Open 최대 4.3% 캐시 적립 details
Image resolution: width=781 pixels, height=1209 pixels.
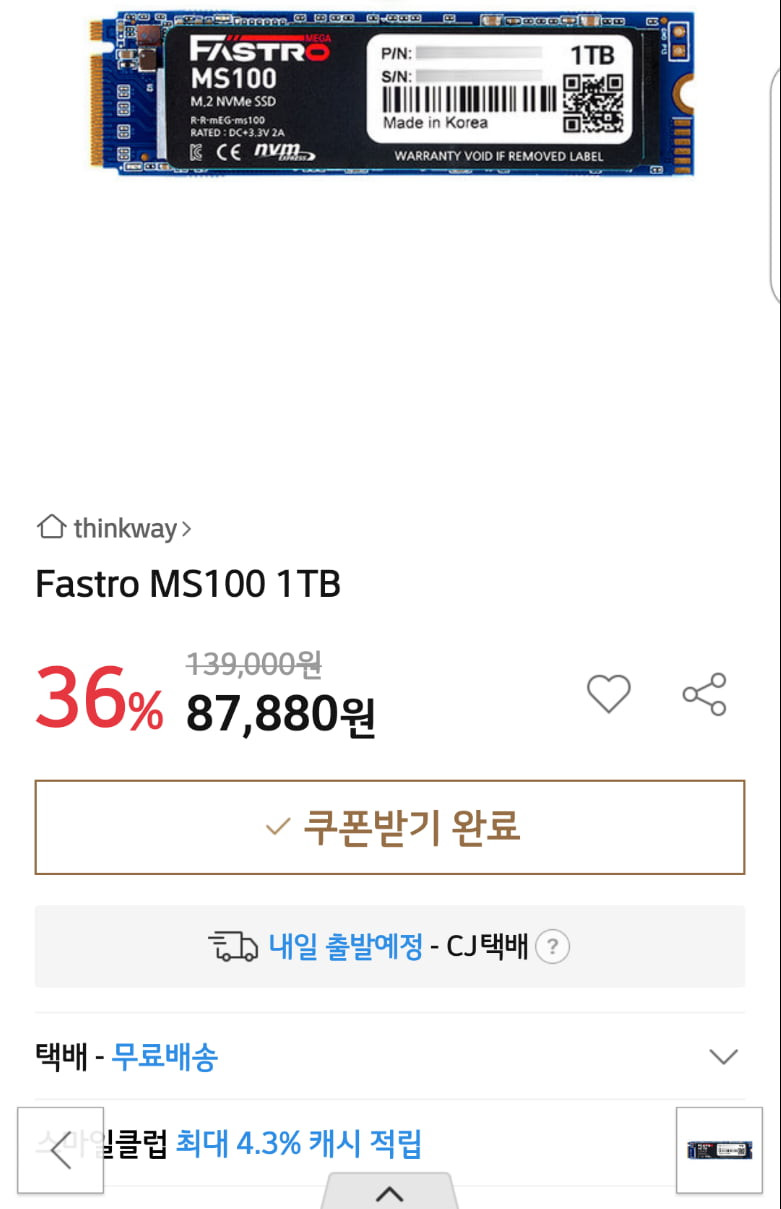[298, 1143]
